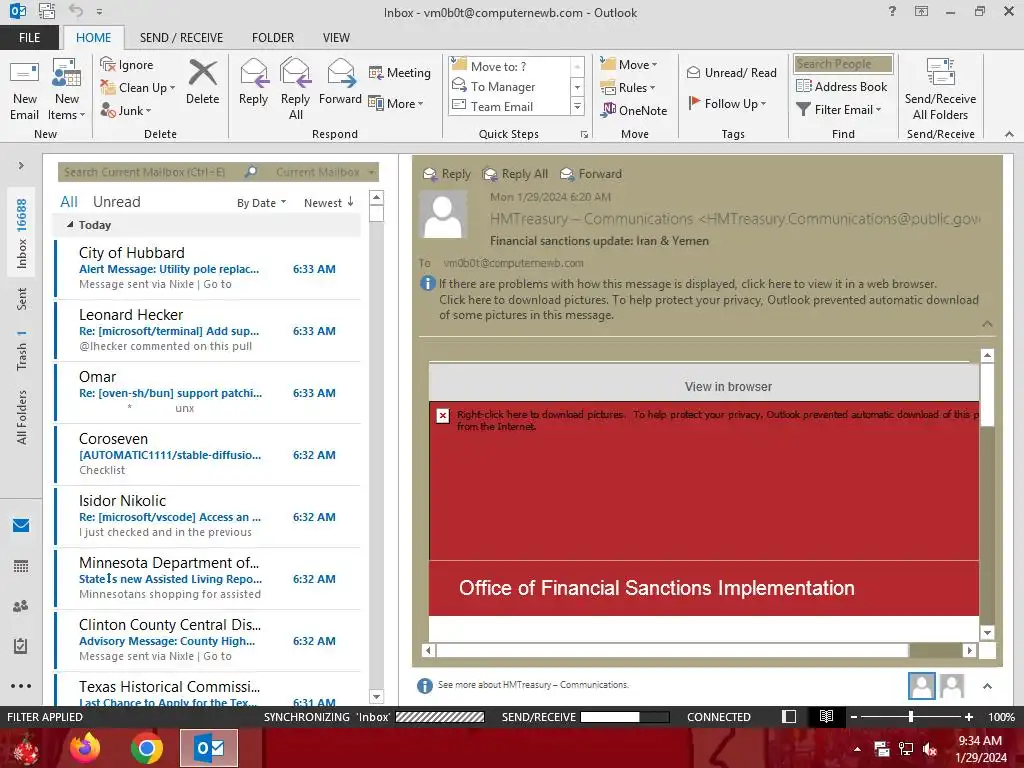Click Reply All in reading pane
Image resolution: width=1024 pixels, height=768 pixels.
point(515,174)
